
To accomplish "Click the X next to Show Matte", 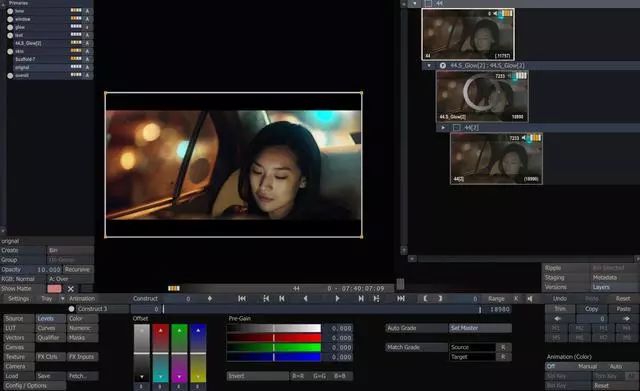I will tap(71, 289).
